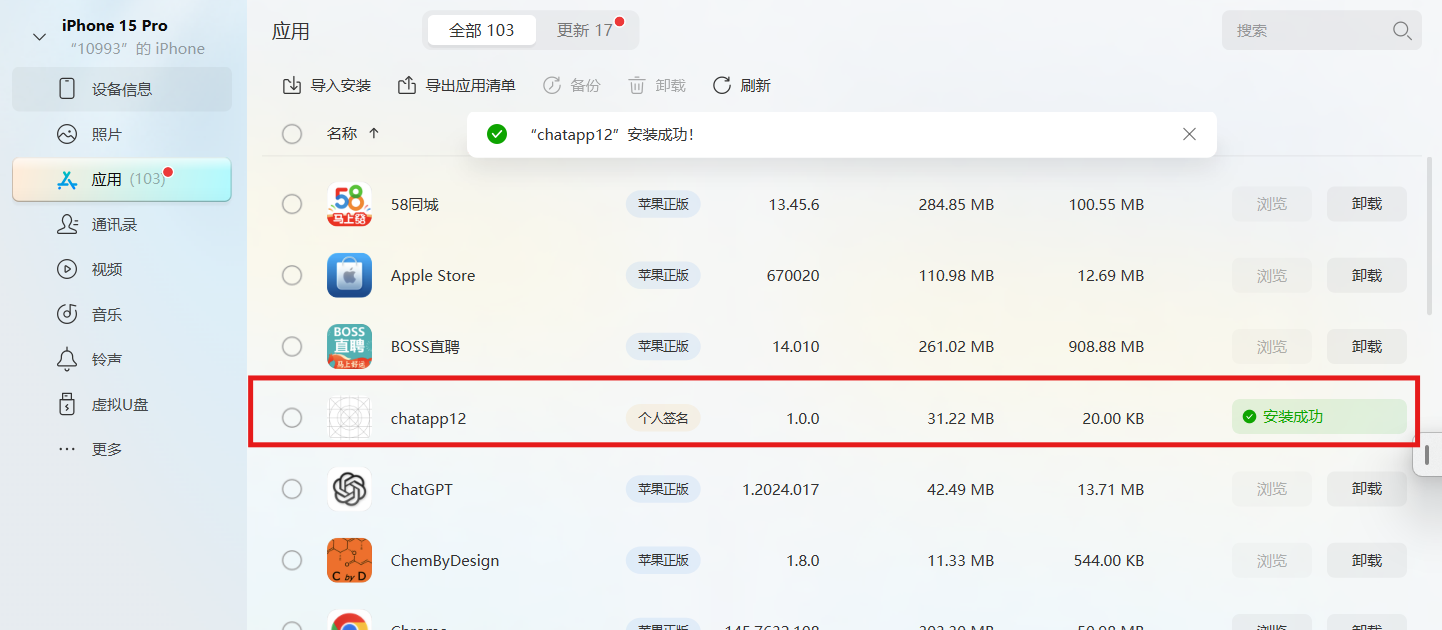Refresh the app list with 刷新
Image resolution: width=1442 pixels, height=630 pixels.
pos(741,85)
